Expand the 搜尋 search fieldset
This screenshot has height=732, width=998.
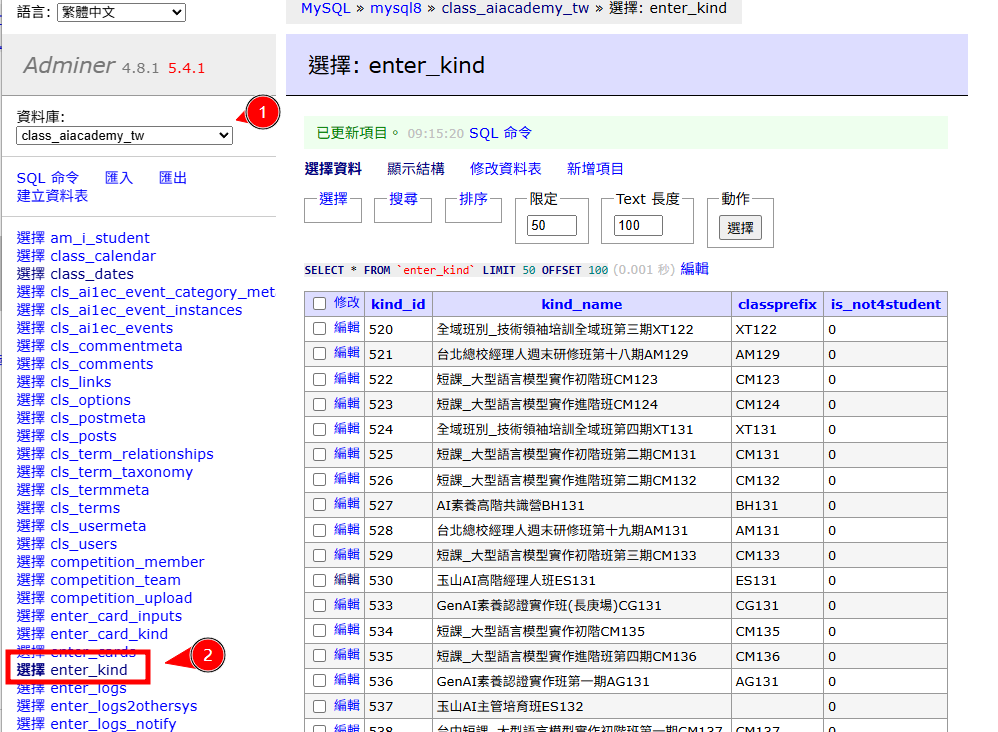pyautogui.click(x=403, y=200)
